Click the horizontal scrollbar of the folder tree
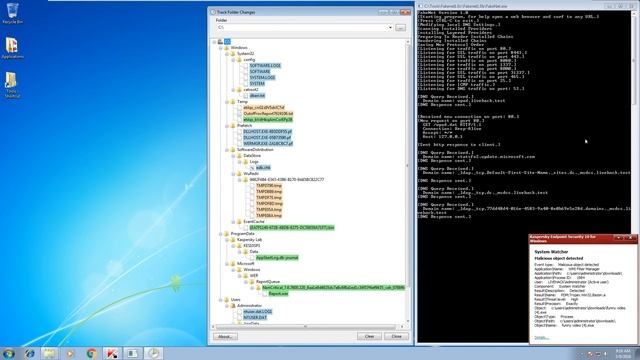The width and height of the screenshot is (640, 360). coord(306,327)
